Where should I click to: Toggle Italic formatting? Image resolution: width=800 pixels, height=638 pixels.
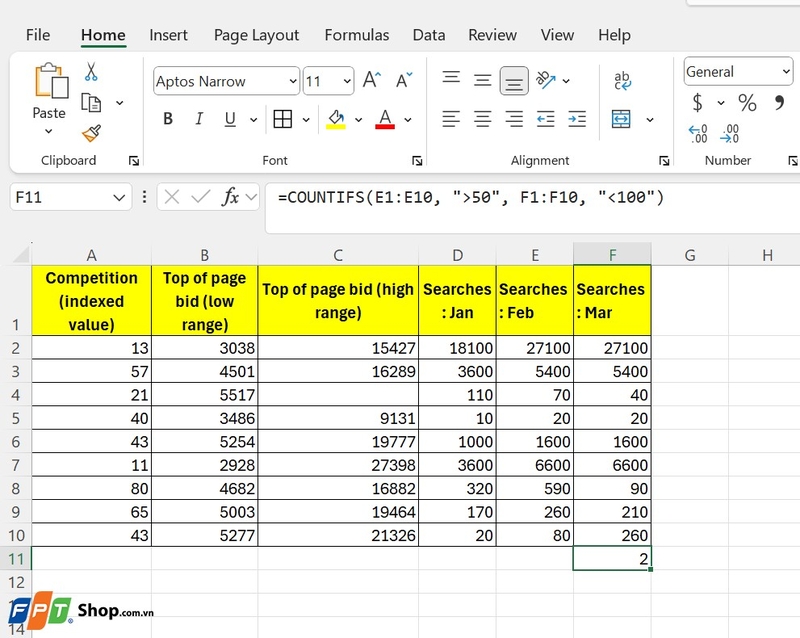[x=199, y=119]
